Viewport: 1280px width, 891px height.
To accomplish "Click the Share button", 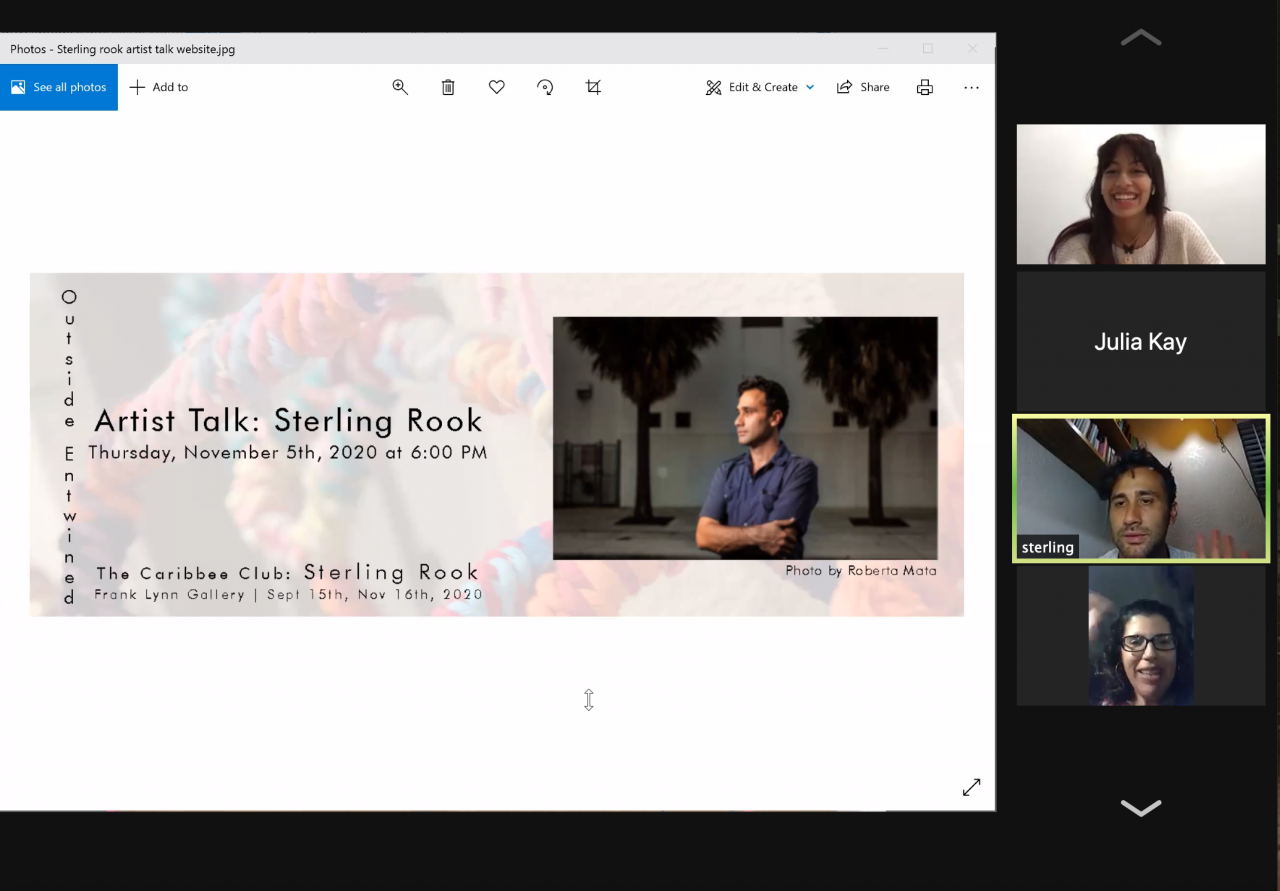I will (863, 87).
